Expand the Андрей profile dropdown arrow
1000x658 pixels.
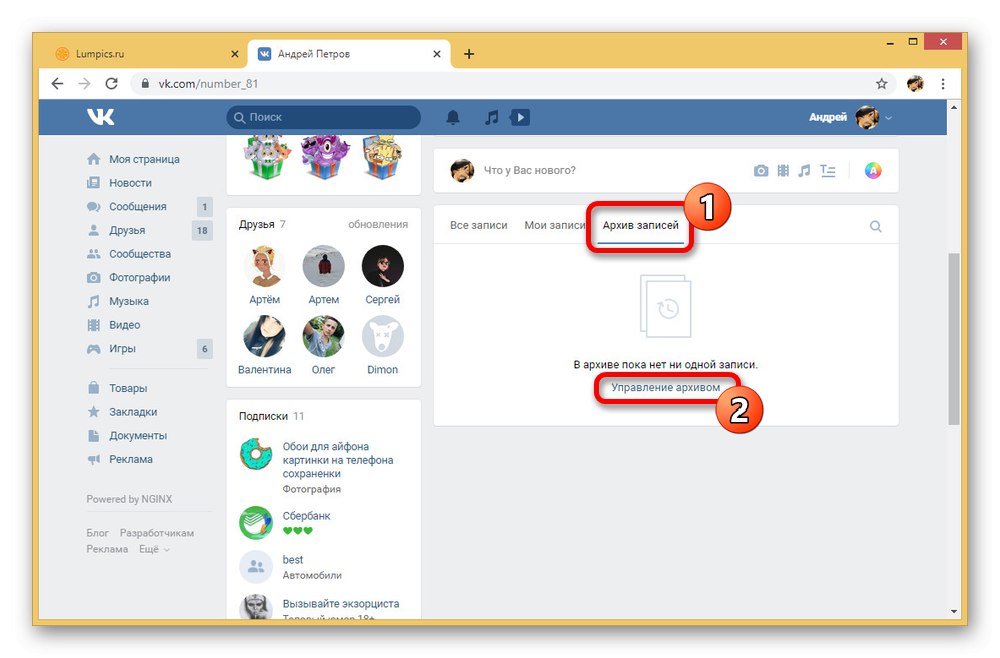(x=888, y=118)
